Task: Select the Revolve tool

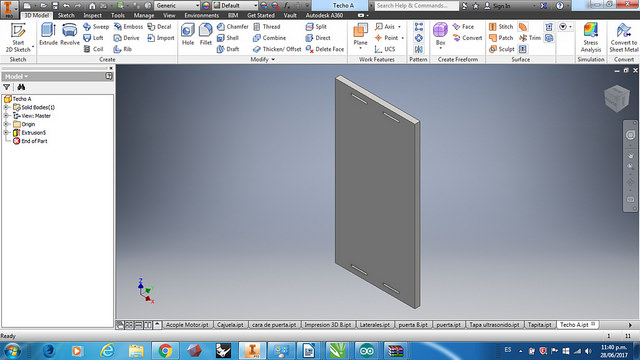Action: pos(70,34)
